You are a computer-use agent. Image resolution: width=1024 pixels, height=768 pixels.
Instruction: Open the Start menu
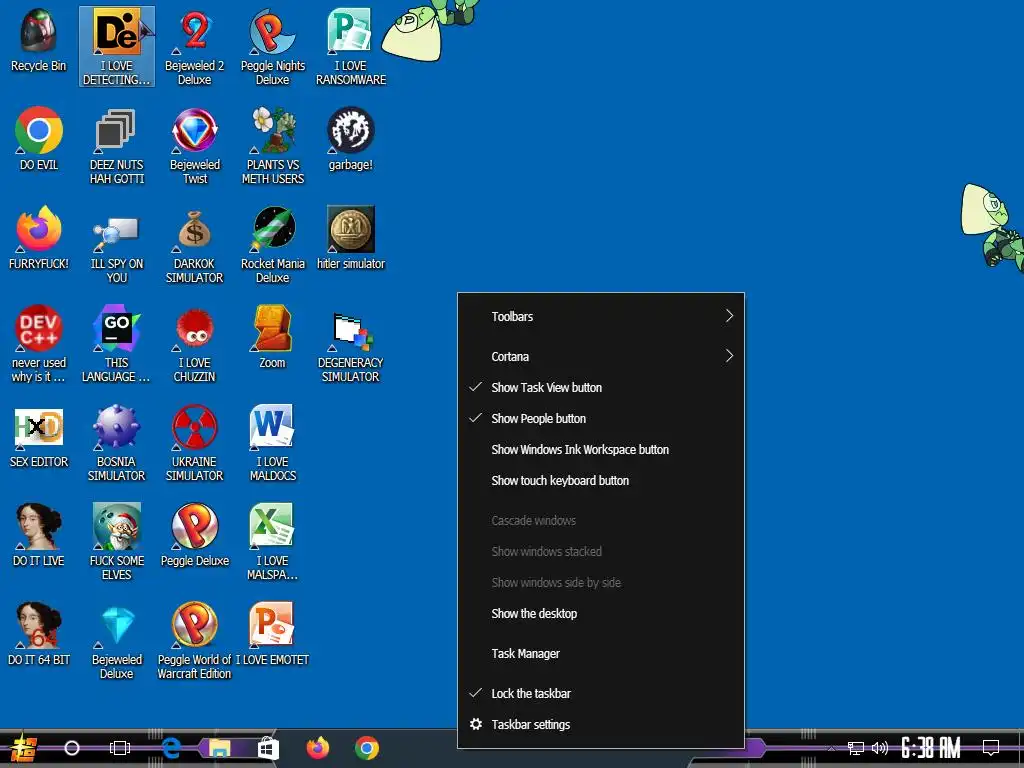[23, 748]
